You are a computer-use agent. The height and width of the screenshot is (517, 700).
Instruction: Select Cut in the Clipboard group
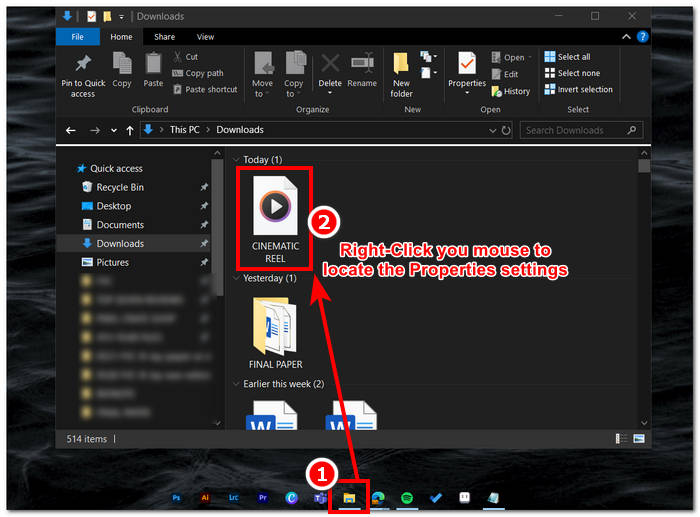186,57
